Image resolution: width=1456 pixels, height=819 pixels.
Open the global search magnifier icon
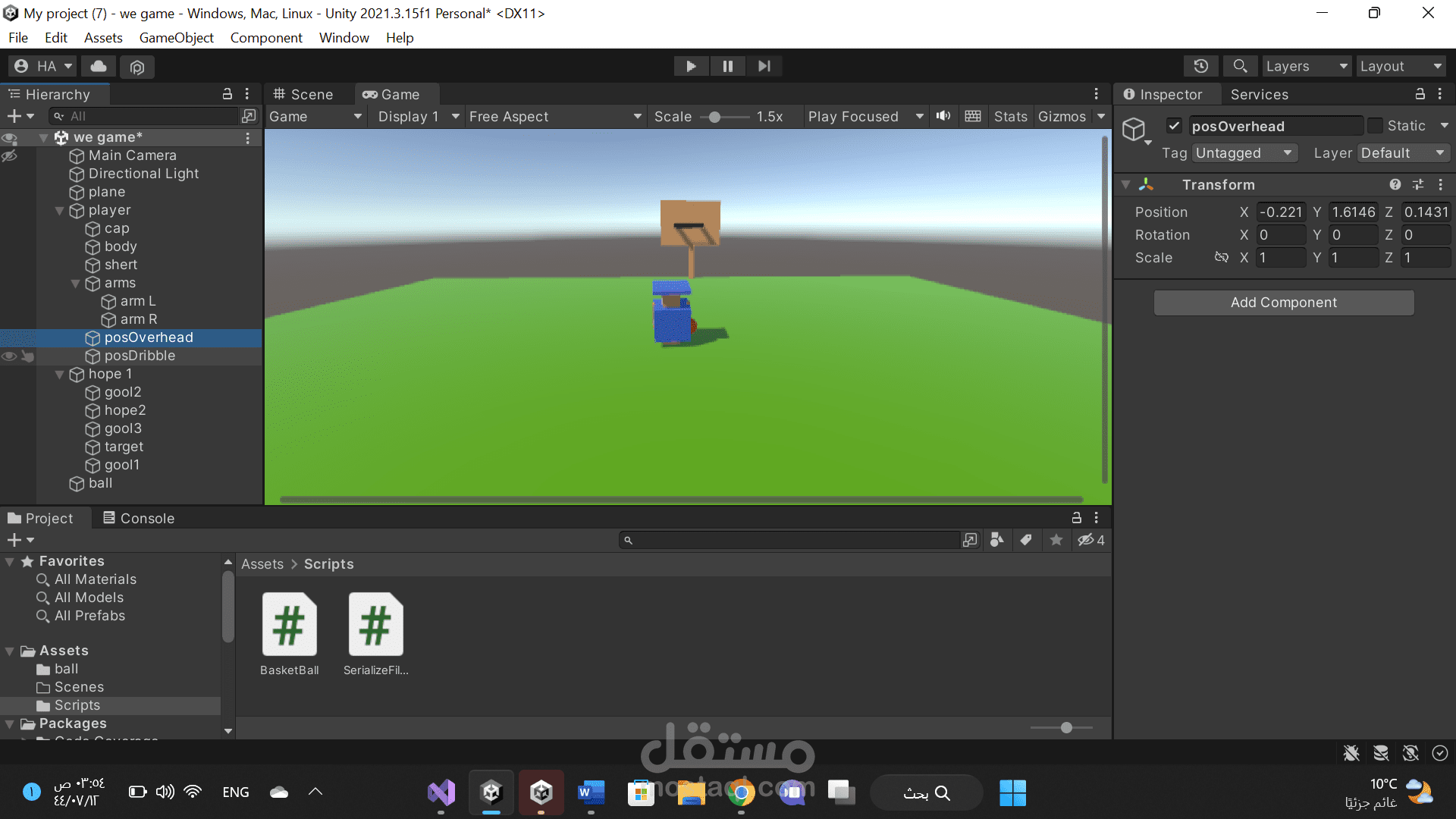pyautogui.click(x=1240, y=66)
